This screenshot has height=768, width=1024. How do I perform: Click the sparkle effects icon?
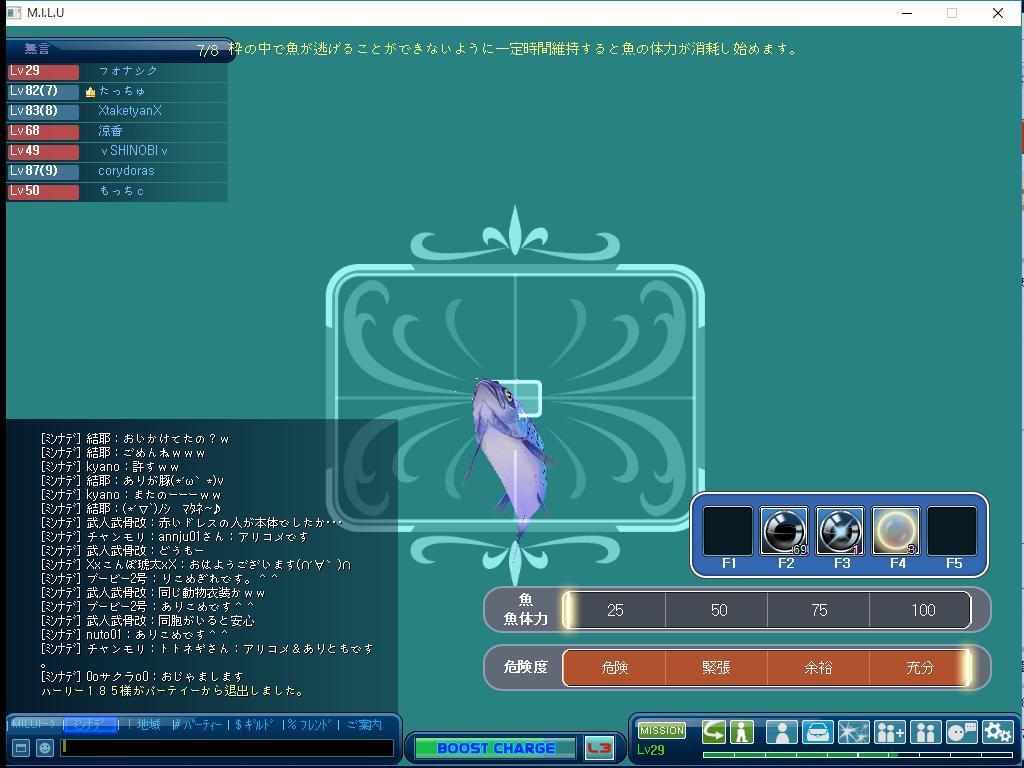pos(853,732)
